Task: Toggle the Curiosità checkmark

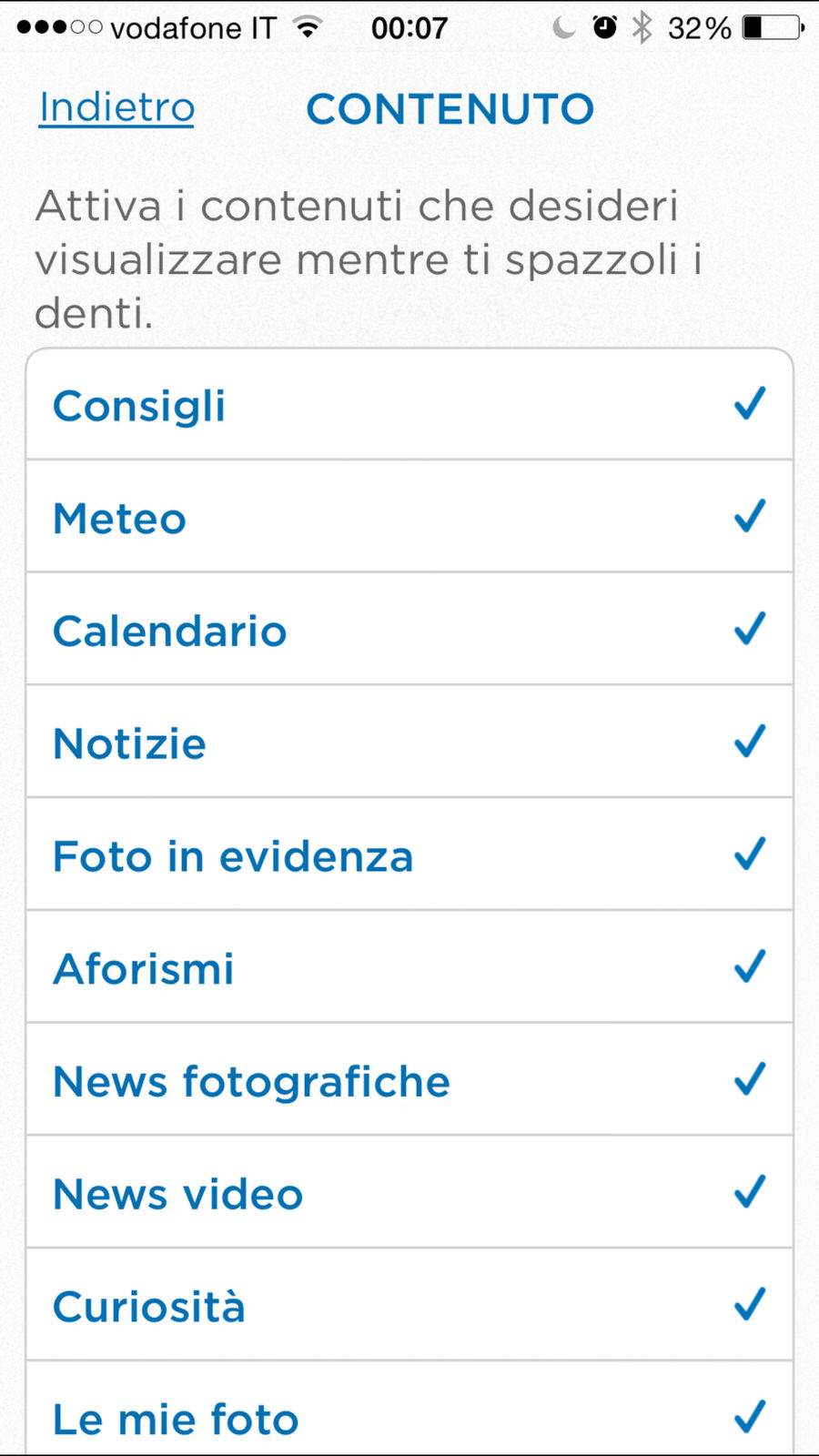Action: 750,1305
